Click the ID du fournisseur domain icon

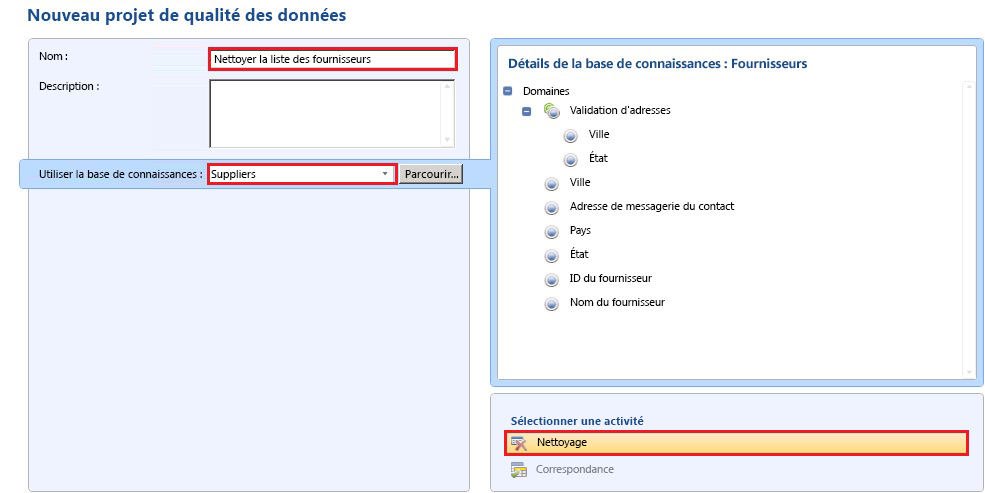[552, 279]
